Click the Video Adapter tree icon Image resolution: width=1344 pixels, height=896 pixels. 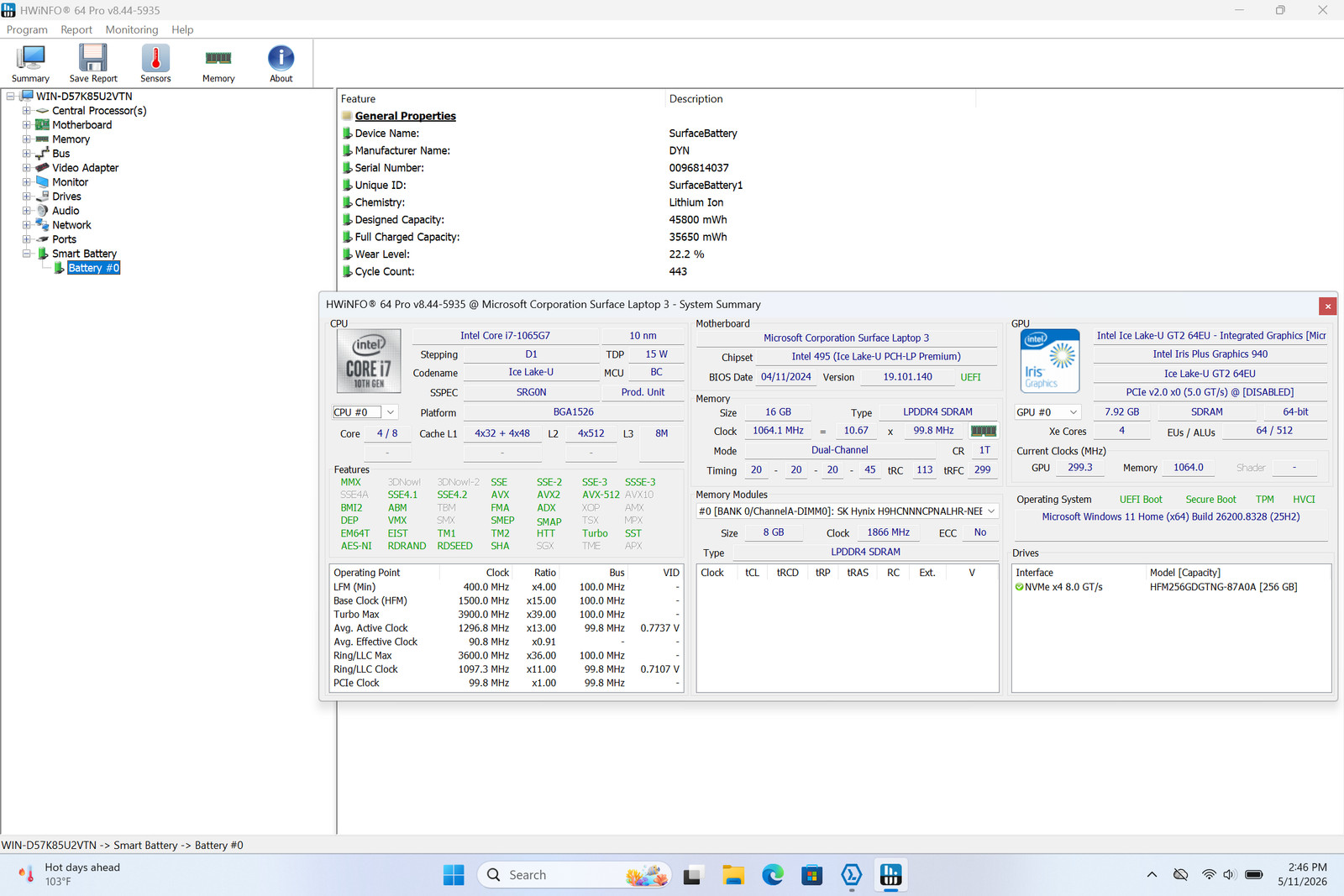tap(42, 168)
